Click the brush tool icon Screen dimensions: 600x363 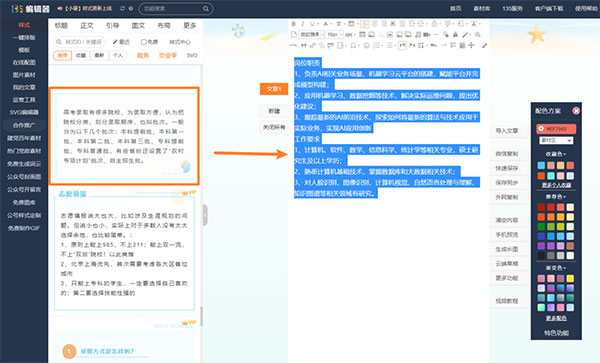(x=465, y=34)
